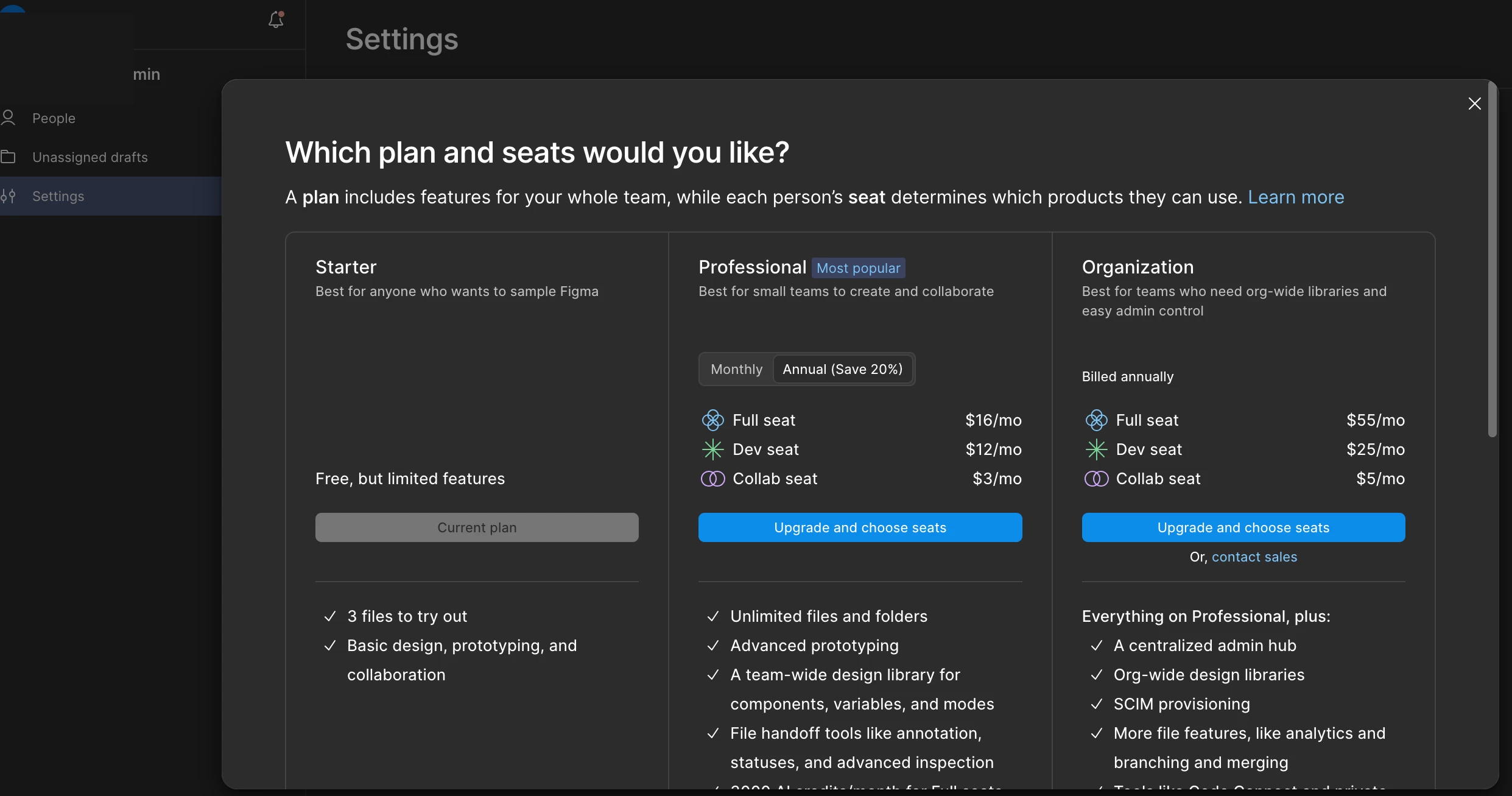1512x796 pixels.
Task: Open the People section in sidebar
Action: pyautogui.click(x=54, y=118)
